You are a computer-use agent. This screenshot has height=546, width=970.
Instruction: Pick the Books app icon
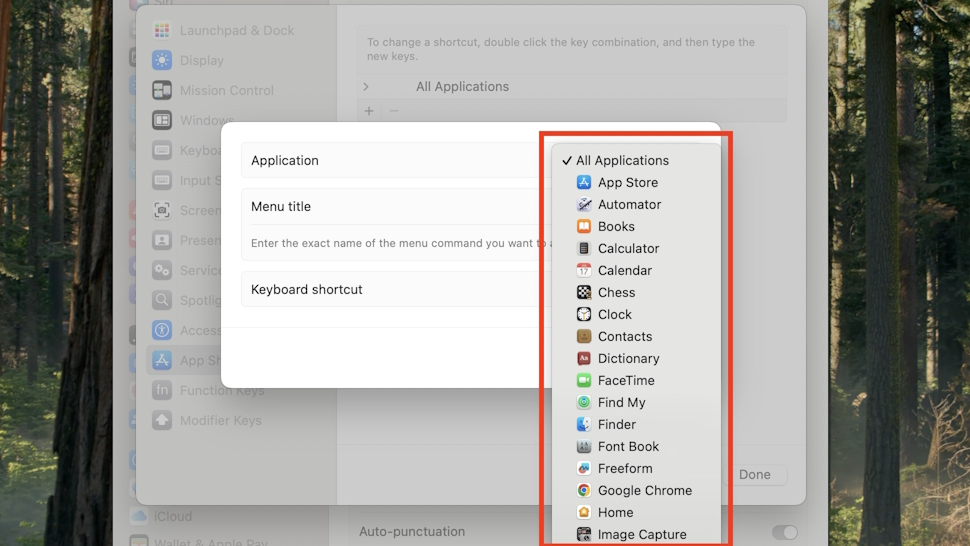[x=583, y=226]
